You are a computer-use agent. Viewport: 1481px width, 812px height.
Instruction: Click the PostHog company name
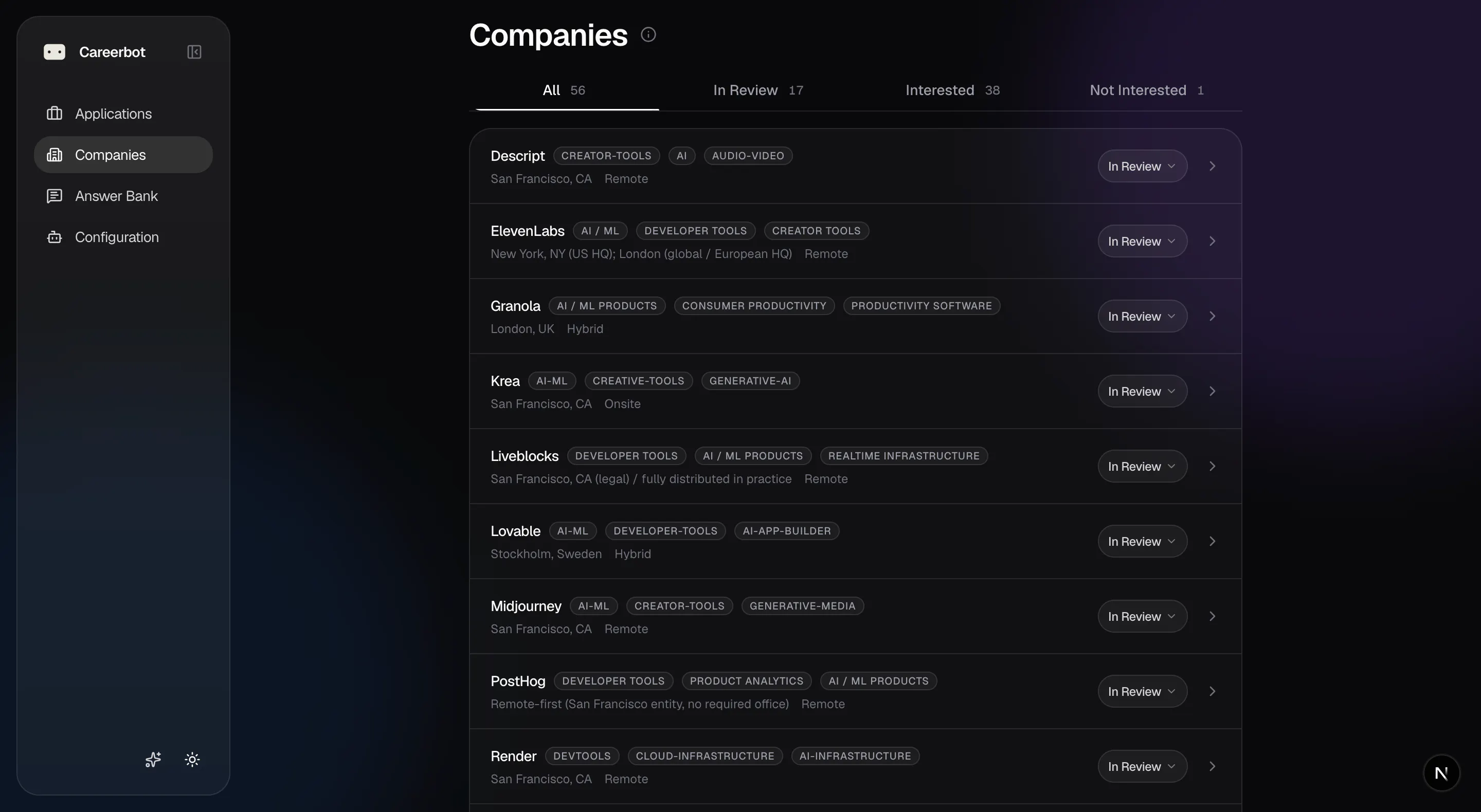click(517, 681)
